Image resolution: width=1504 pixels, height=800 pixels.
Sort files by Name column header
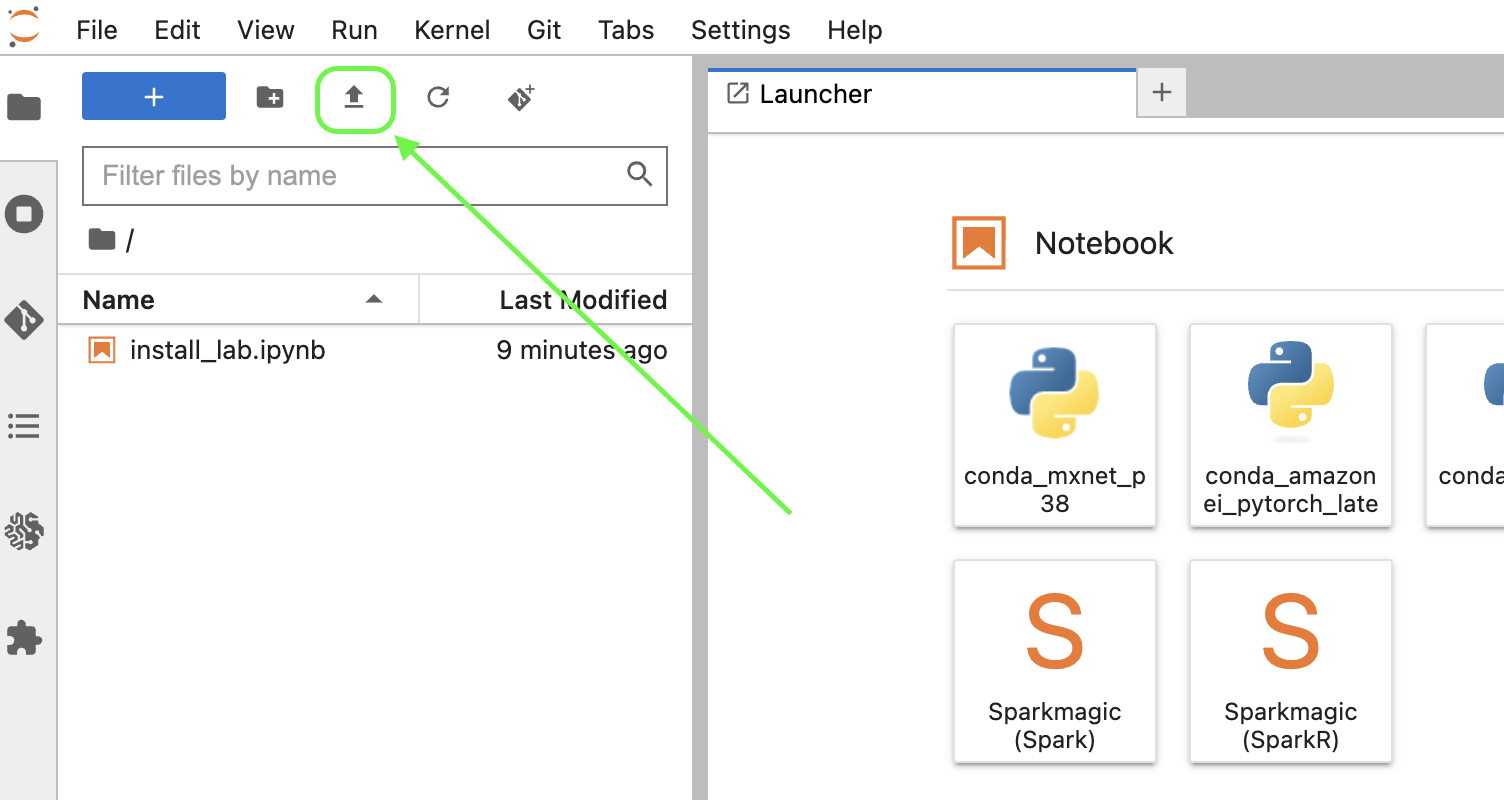click(x=238, y=300)
